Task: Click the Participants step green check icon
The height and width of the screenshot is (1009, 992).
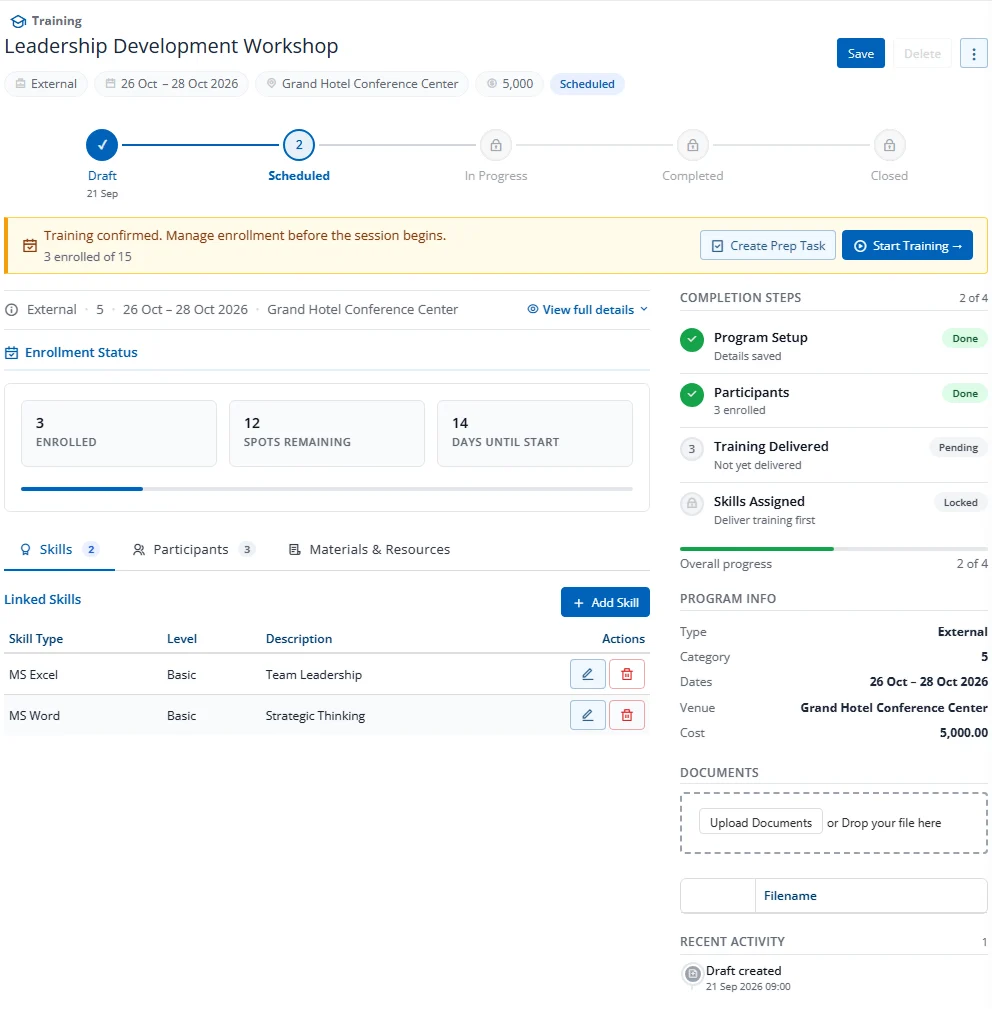Action: coord(692,394)
